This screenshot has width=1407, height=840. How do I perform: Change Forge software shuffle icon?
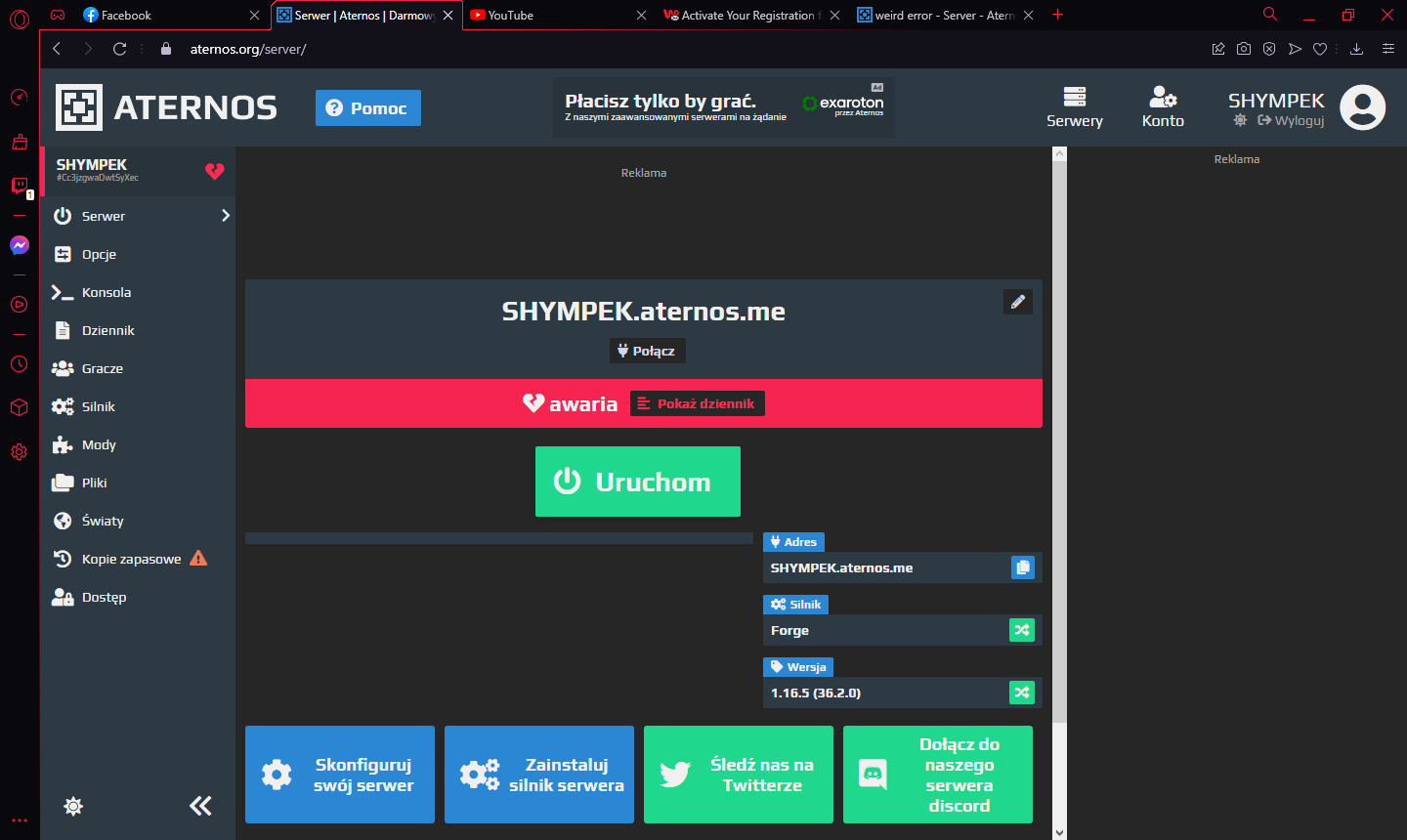1022,630
